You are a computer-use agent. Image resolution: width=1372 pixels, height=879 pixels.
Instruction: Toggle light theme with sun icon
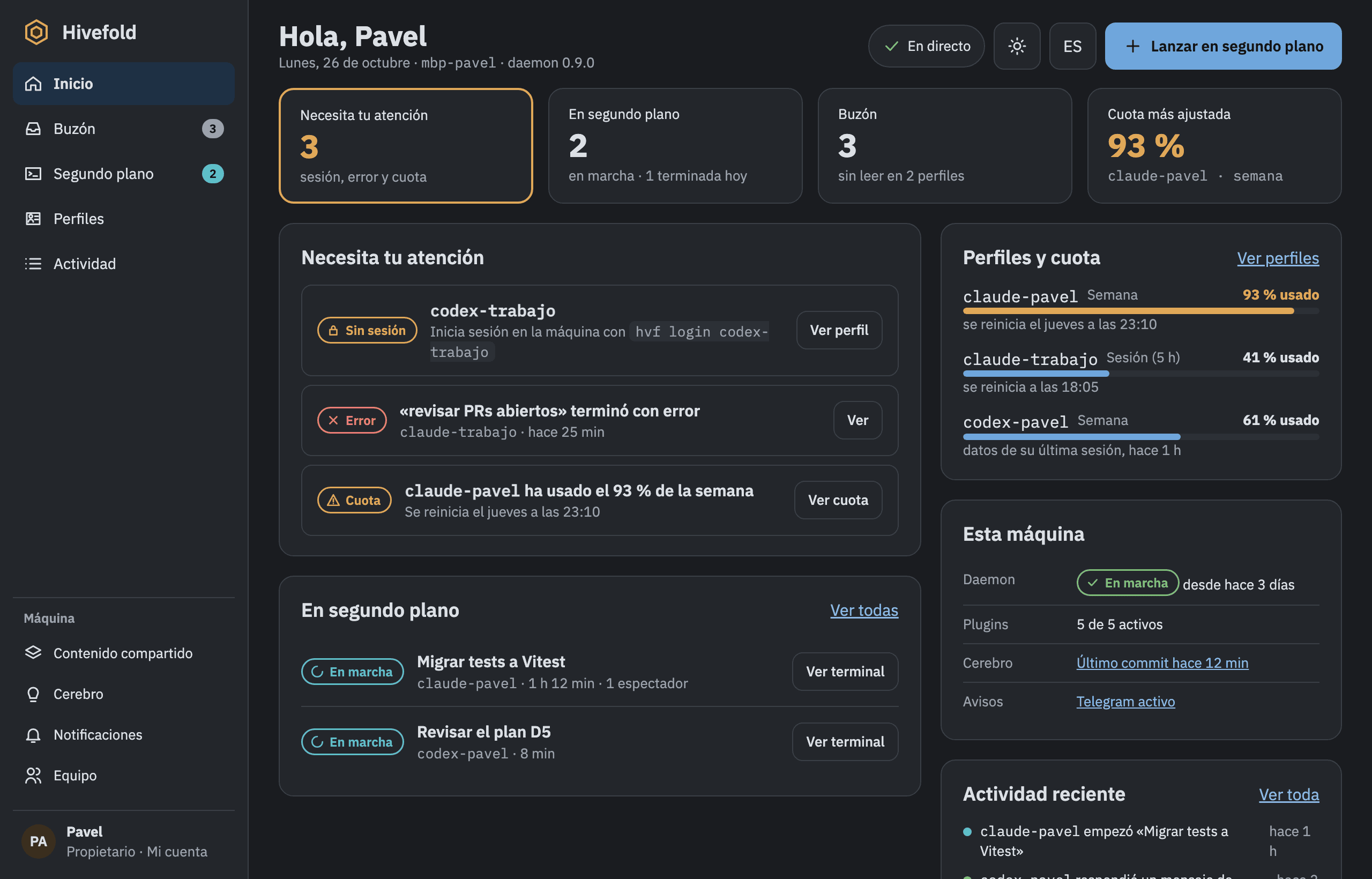[x=1017, y=46]
